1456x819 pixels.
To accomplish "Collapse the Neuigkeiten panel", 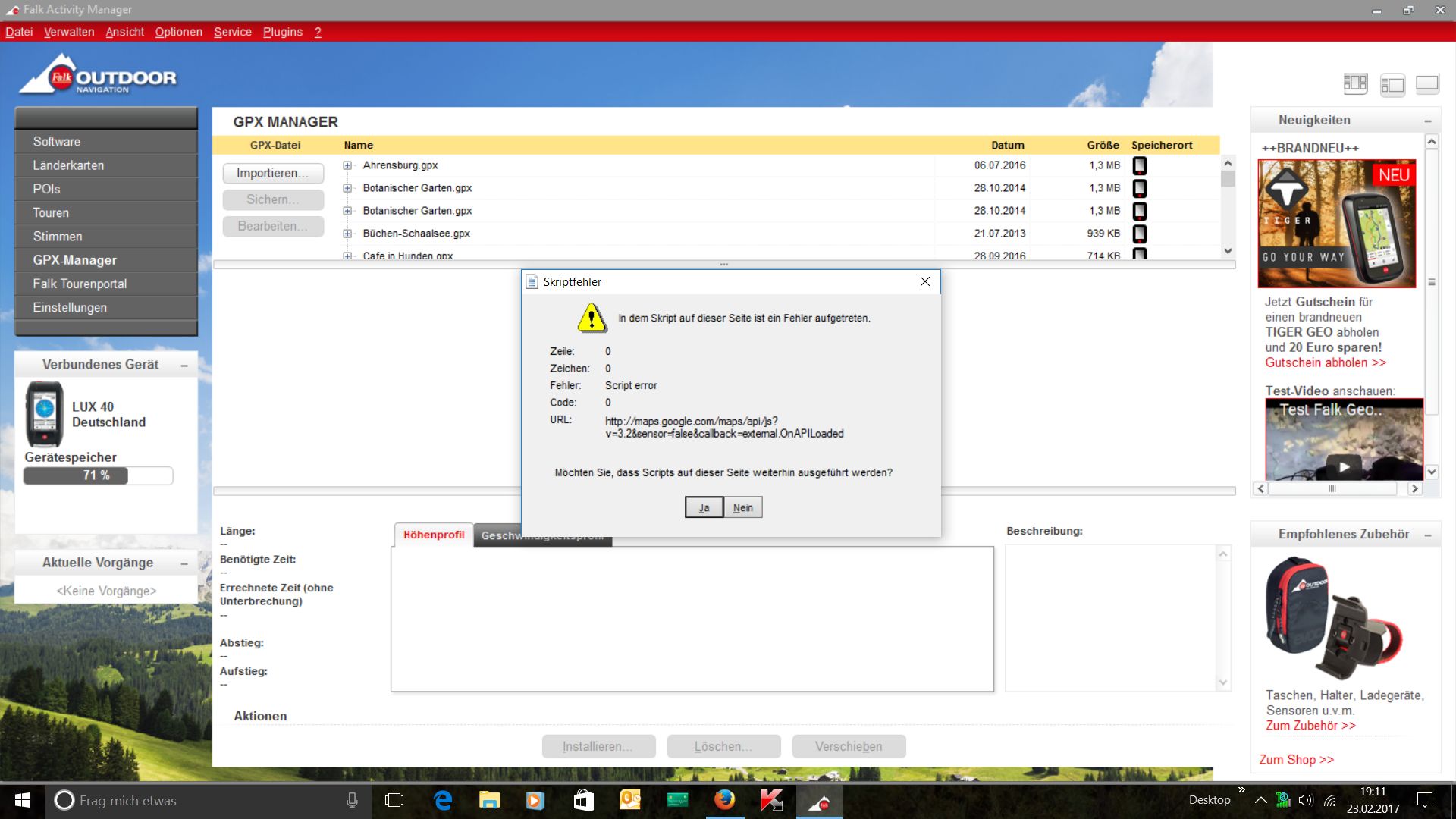I will (1427, 121).
